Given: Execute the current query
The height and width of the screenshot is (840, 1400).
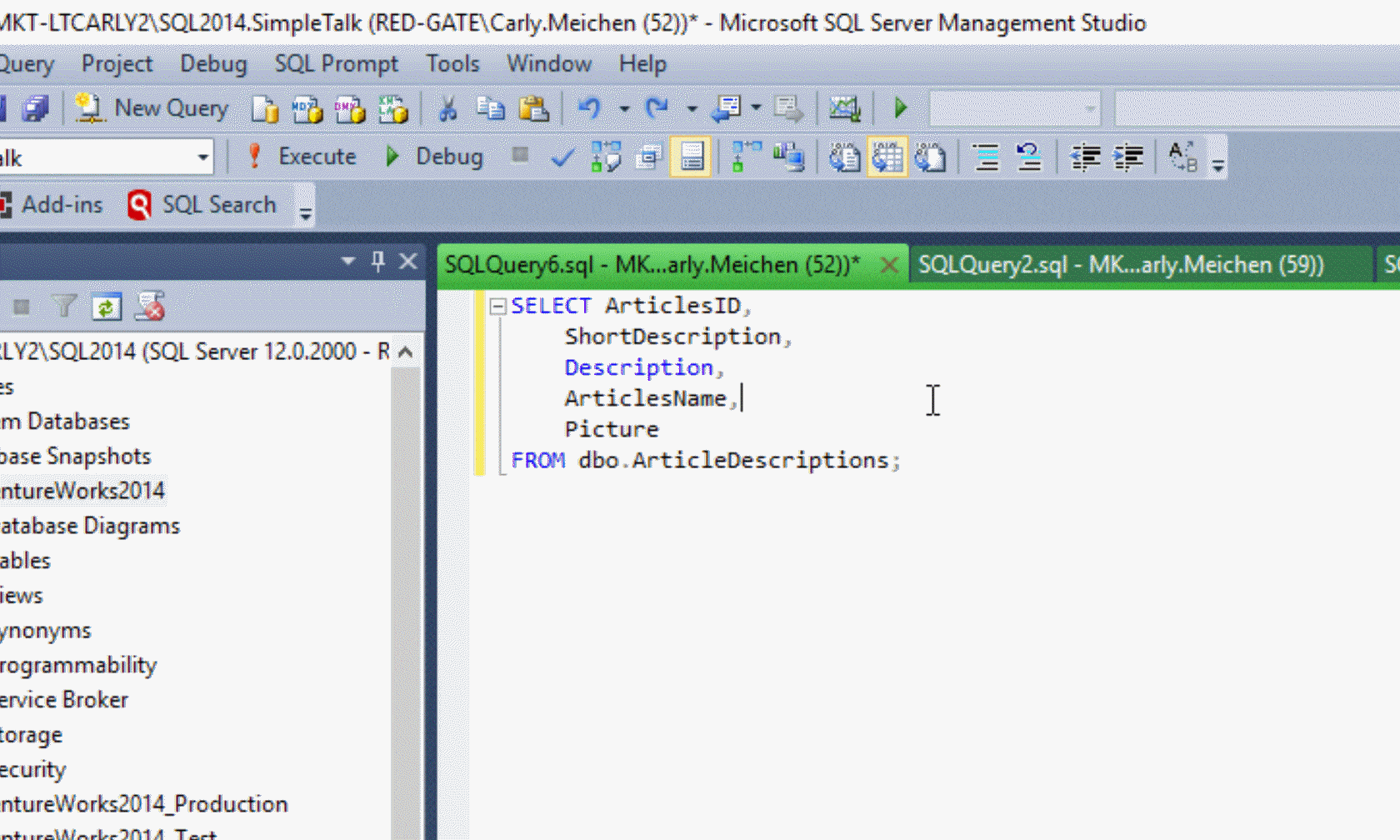Looking at the screenshot, I should pos(302,157).
